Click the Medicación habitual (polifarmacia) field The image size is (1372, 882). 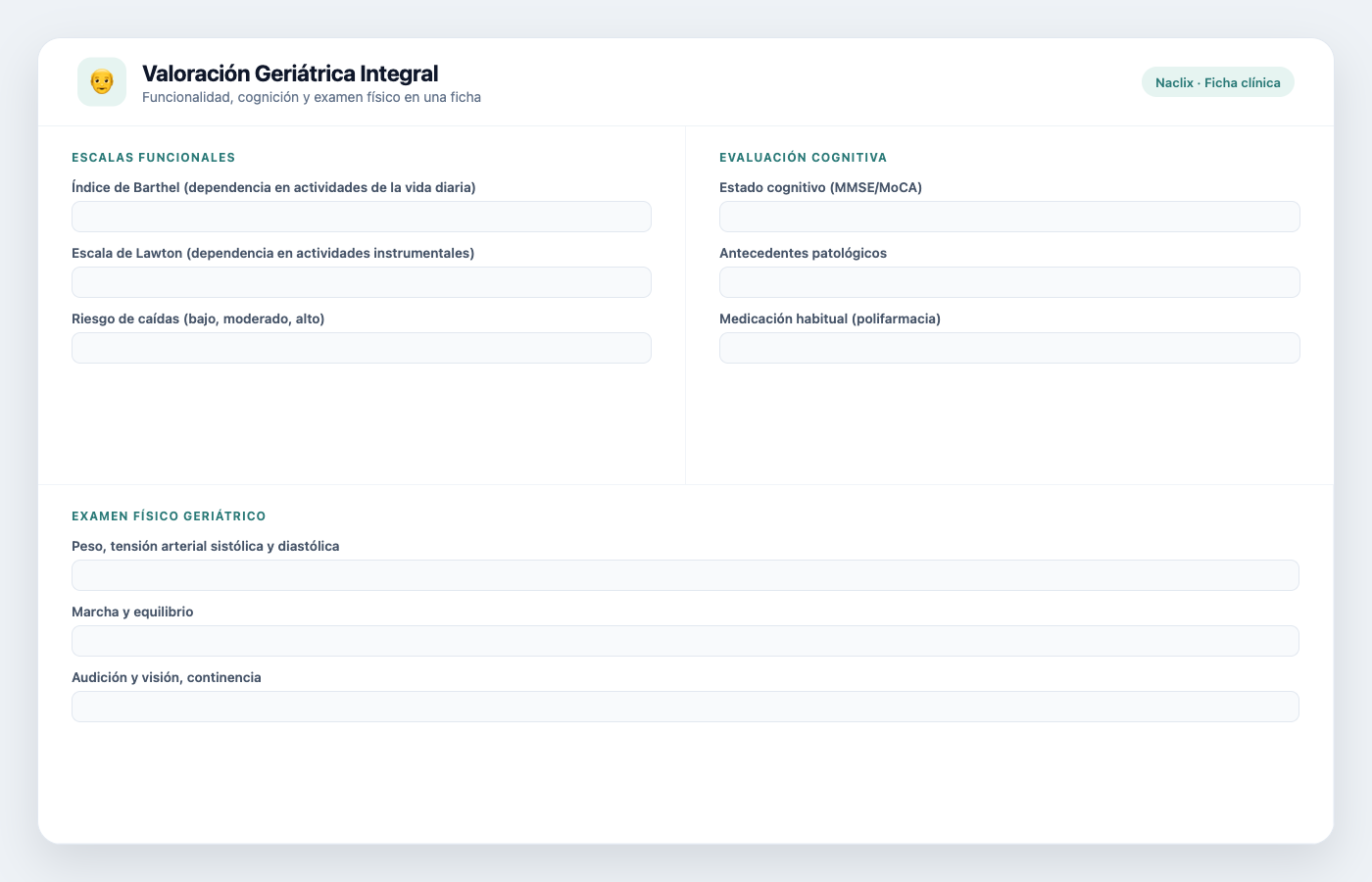click(1009, 348)
